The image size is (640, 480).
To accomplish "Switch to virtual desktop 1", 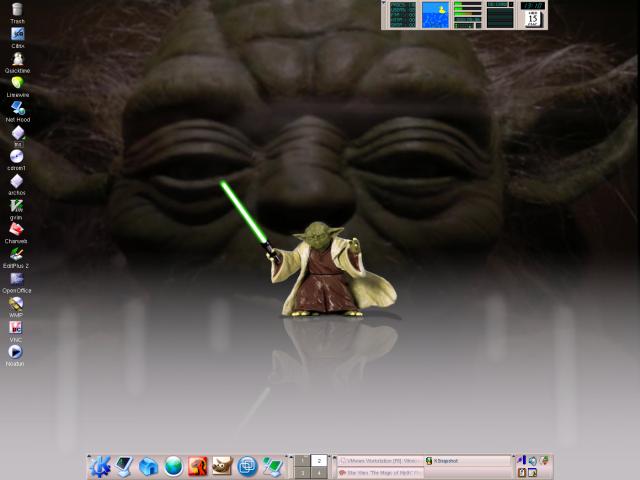I will 302,461.
